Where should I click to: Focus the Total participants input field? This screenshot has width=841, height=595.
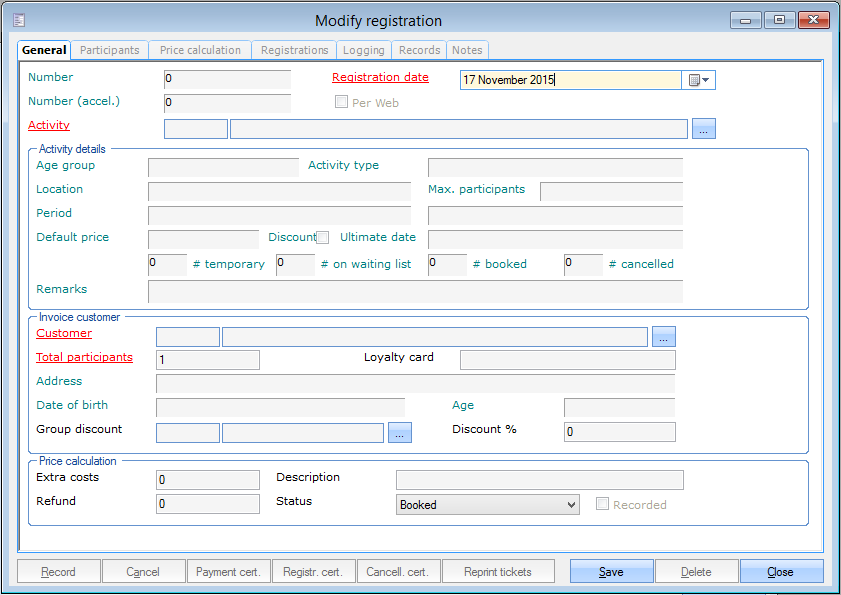coord(208,360)
